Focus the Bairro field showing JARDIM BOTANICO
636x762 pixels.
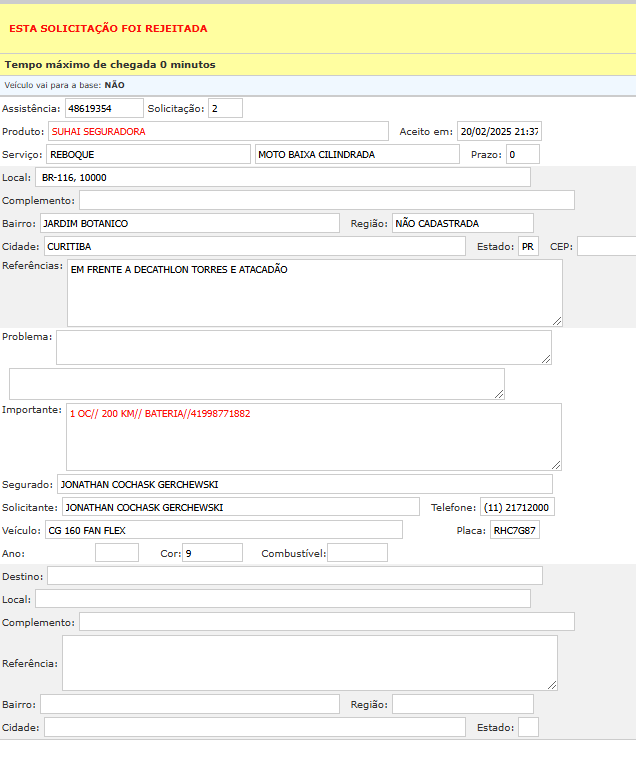(190, 223)
